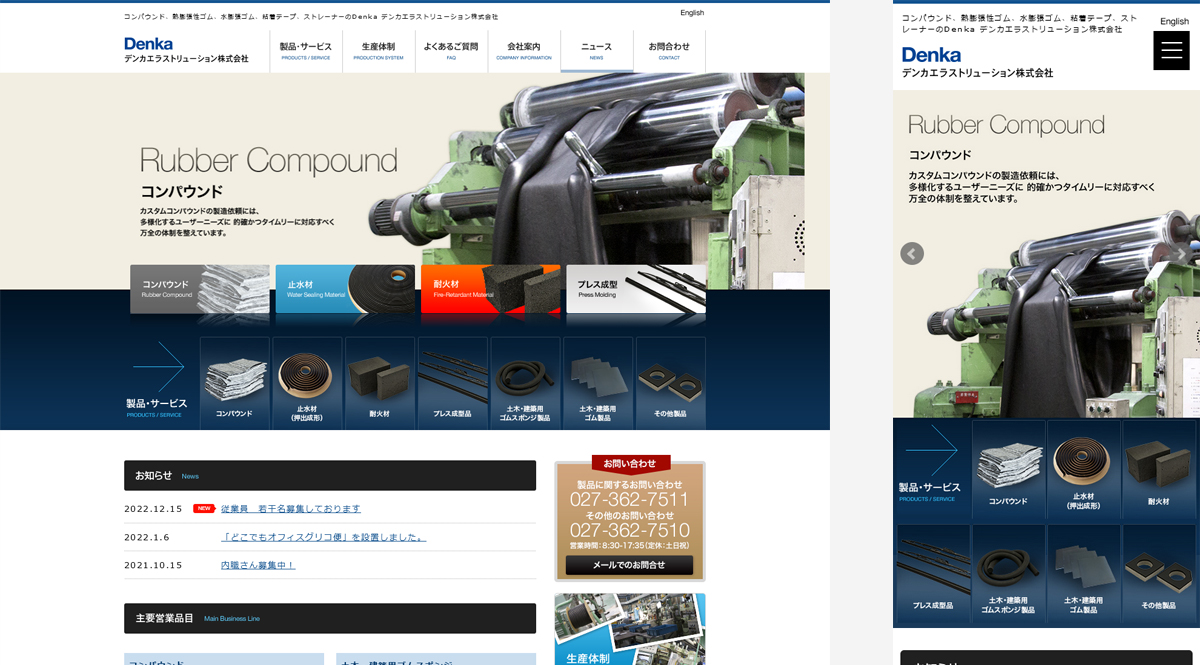Click the previous slide arrow in mobile view
Viewport: 1200px width, 665px height.
911,254
